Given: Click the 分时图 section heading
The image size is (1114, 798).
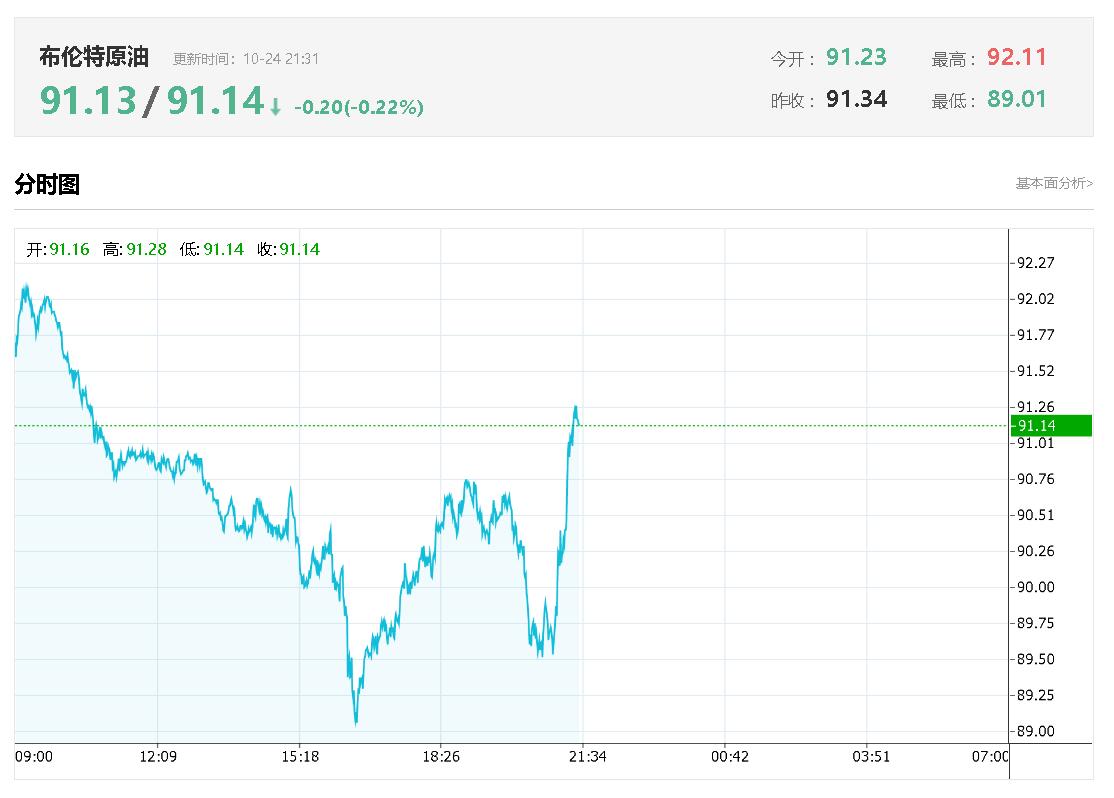Looking at the screenshot, I should coord(47,184).
